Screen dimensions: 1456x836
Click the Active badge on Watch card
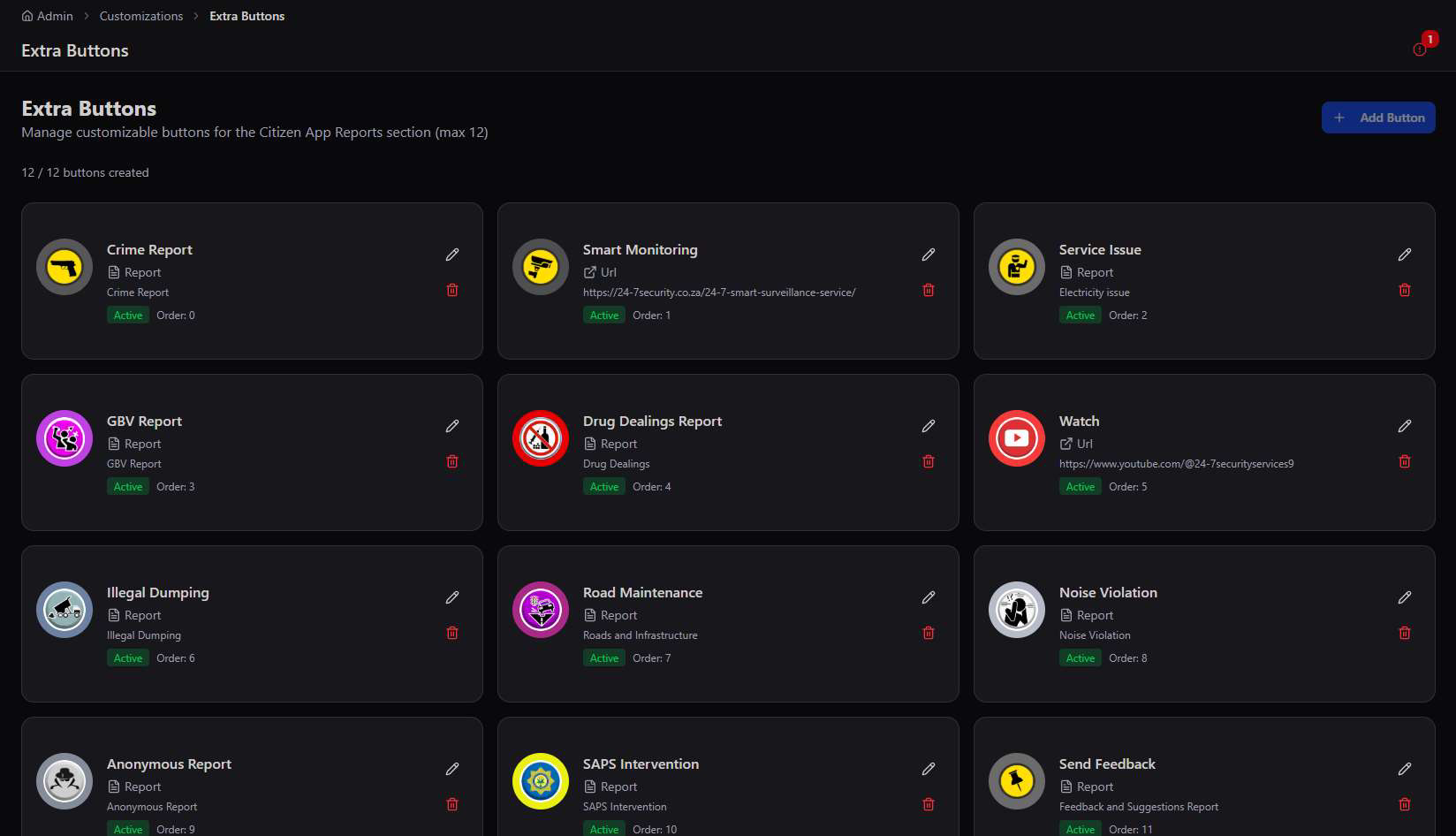click(x=1081, y=487)
